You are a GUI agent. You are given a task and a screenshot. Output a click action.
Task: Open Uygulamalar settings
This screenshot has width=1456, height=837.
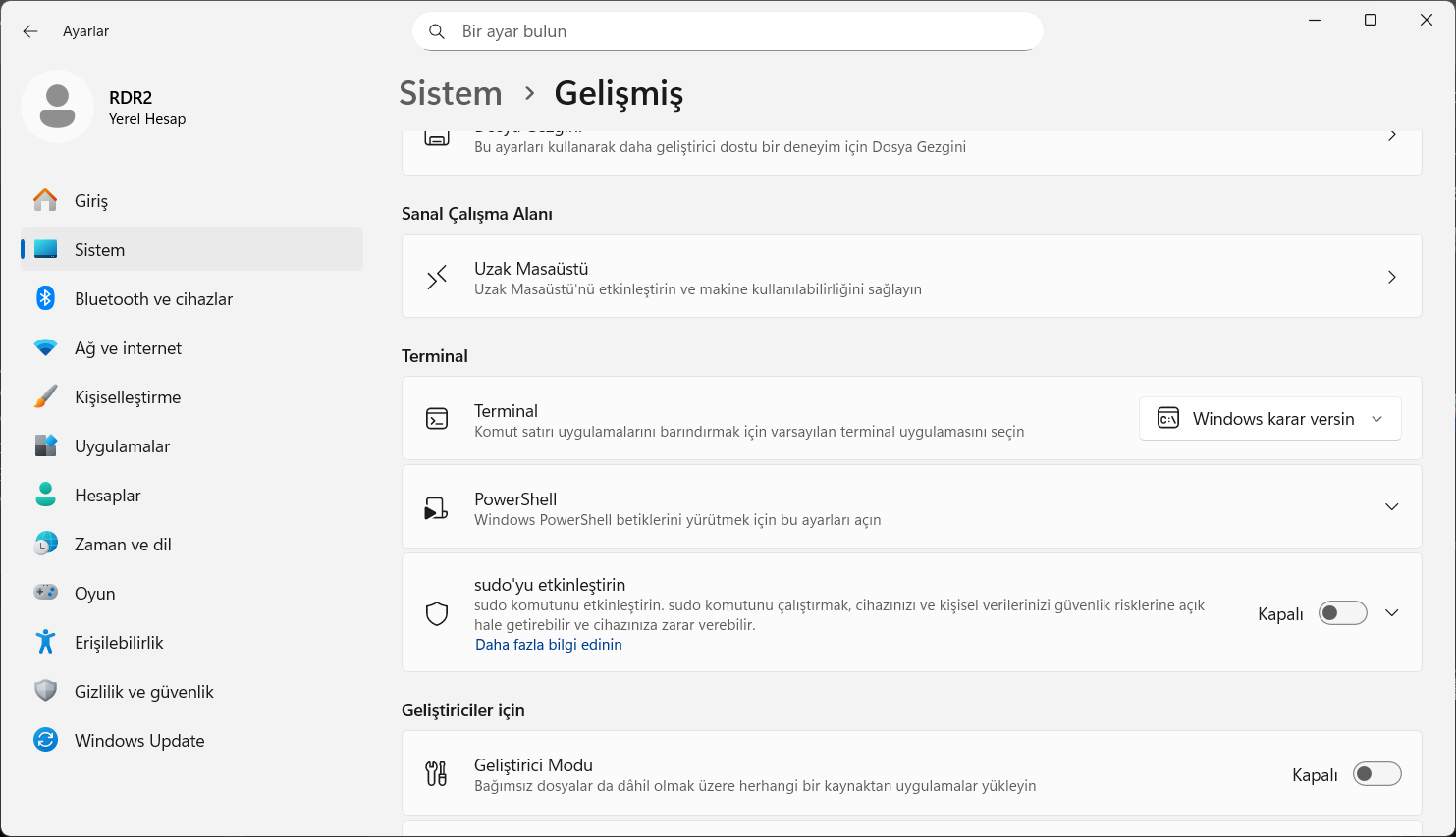pyautogui.click(x=191, y=445)
